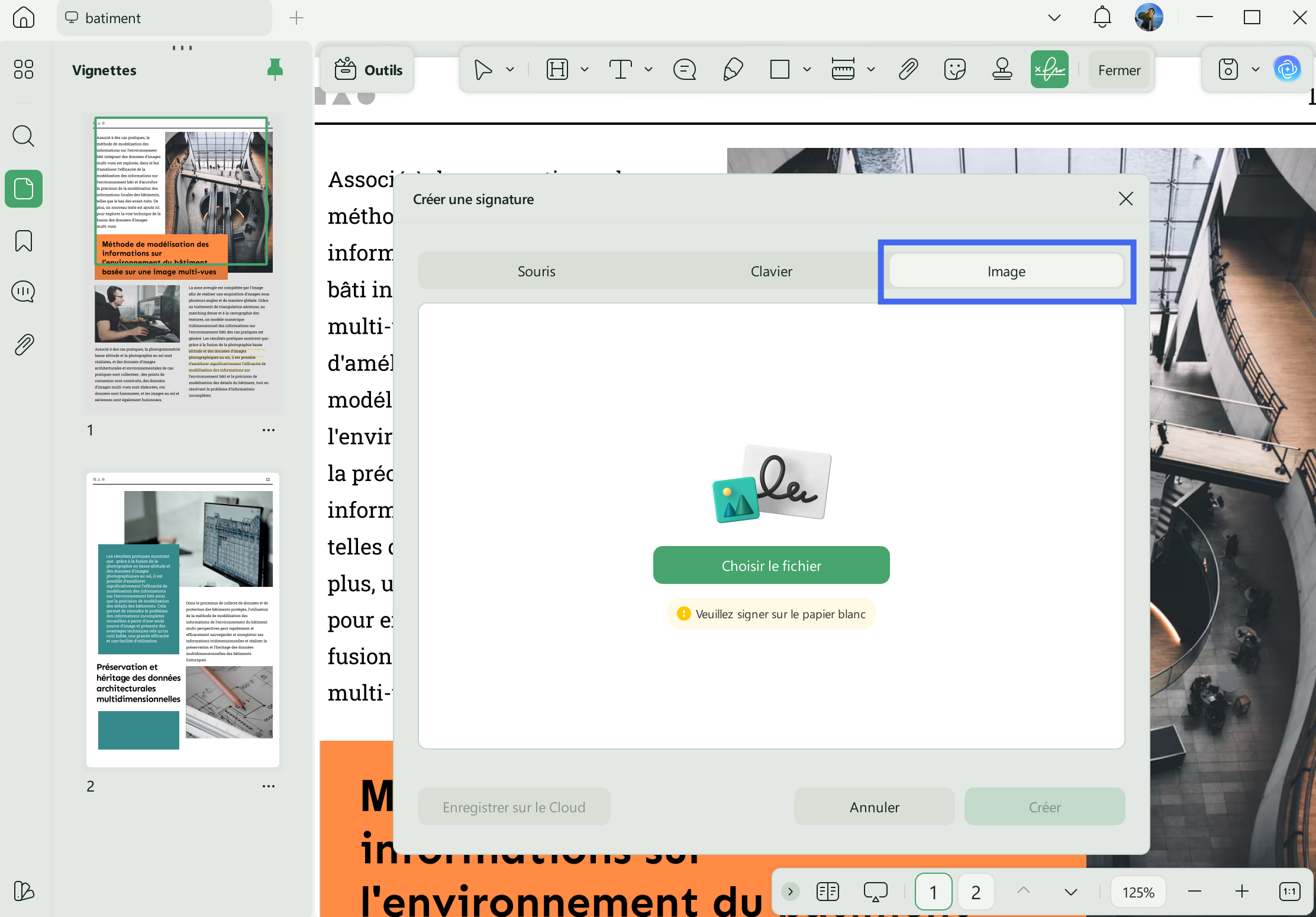
Task: Open options menu for thumbnail 2
Action: tap(268, 786)
